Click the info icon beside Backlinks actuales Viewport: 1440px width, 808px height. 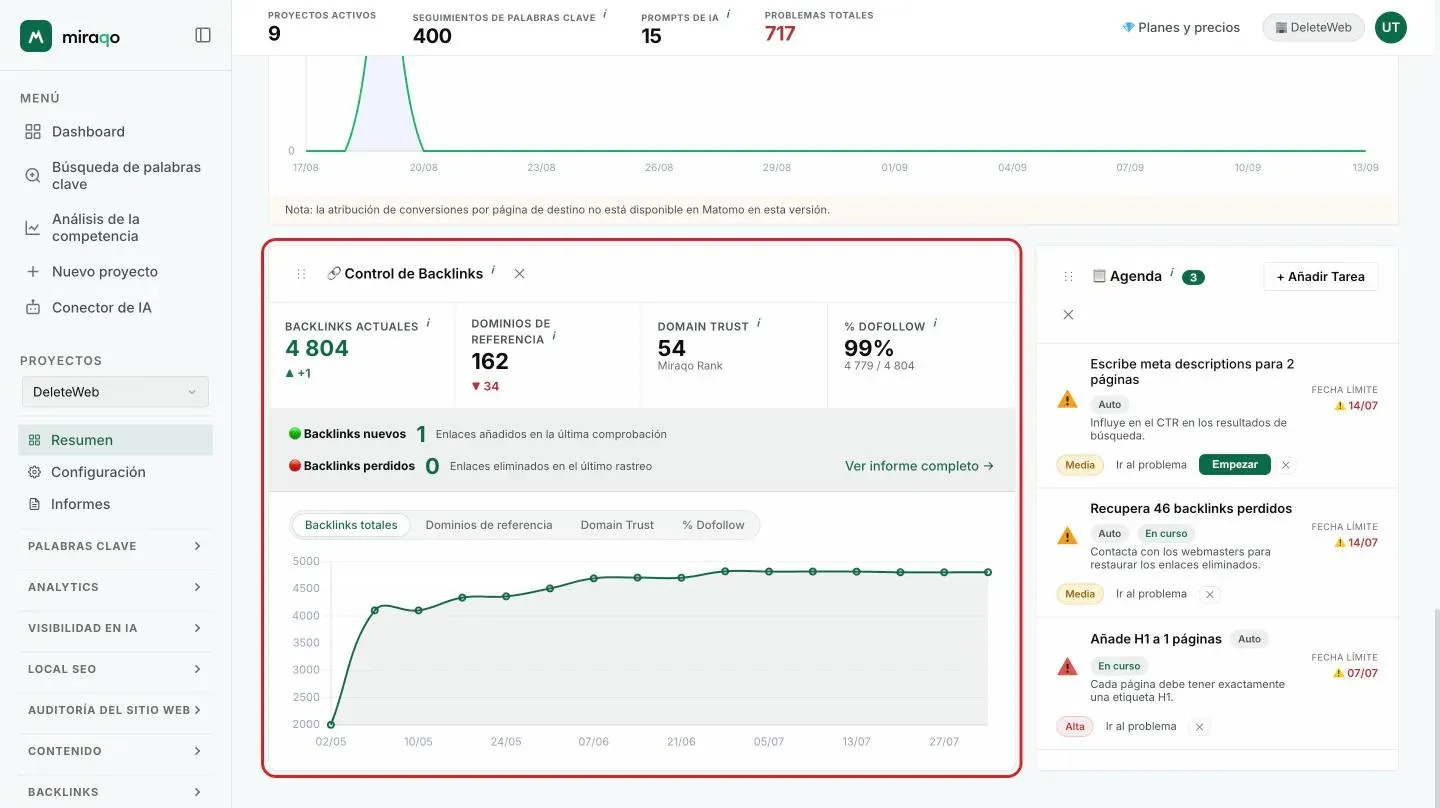coord(428,323)
